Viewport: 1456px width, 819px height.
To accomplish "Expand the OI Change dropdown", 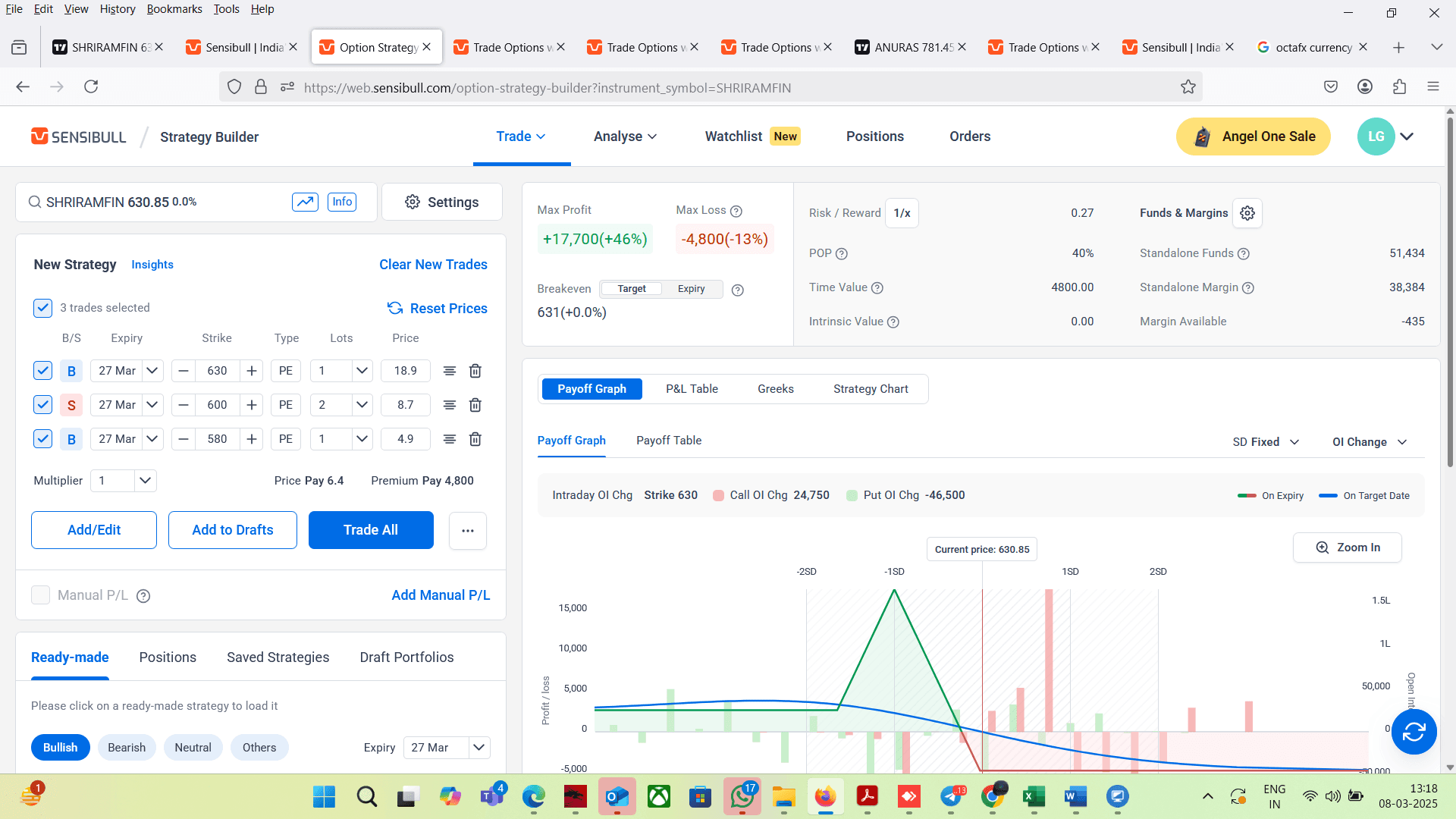I will [1370, 442].
